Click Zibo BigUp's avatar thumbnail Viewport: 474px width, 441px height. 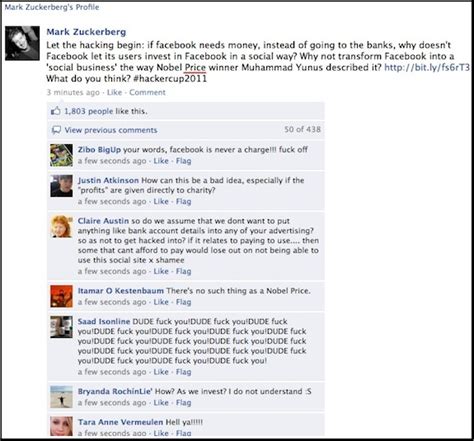[x=61, y=155]
